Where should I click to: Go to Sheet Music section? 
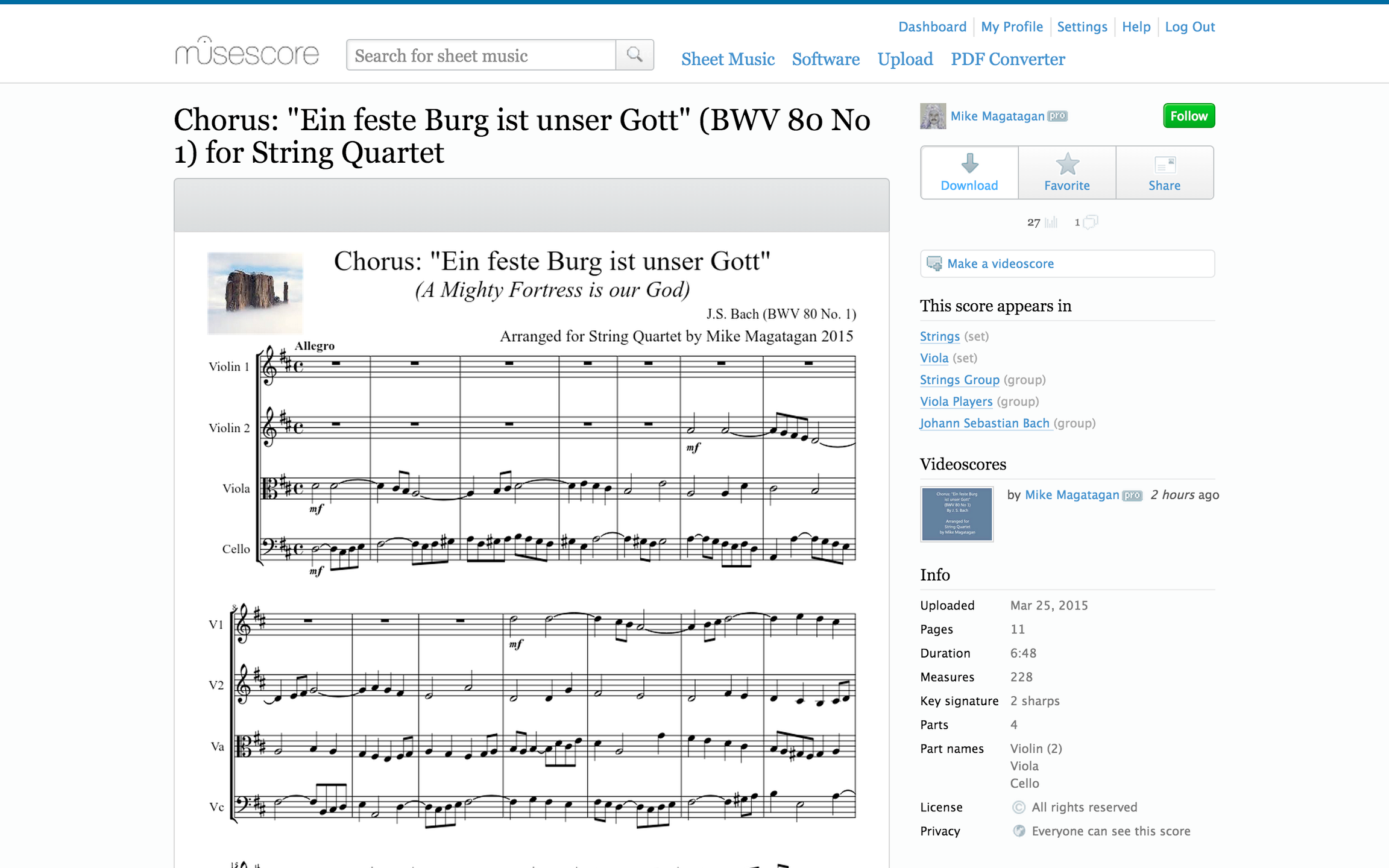coord(728,59)
